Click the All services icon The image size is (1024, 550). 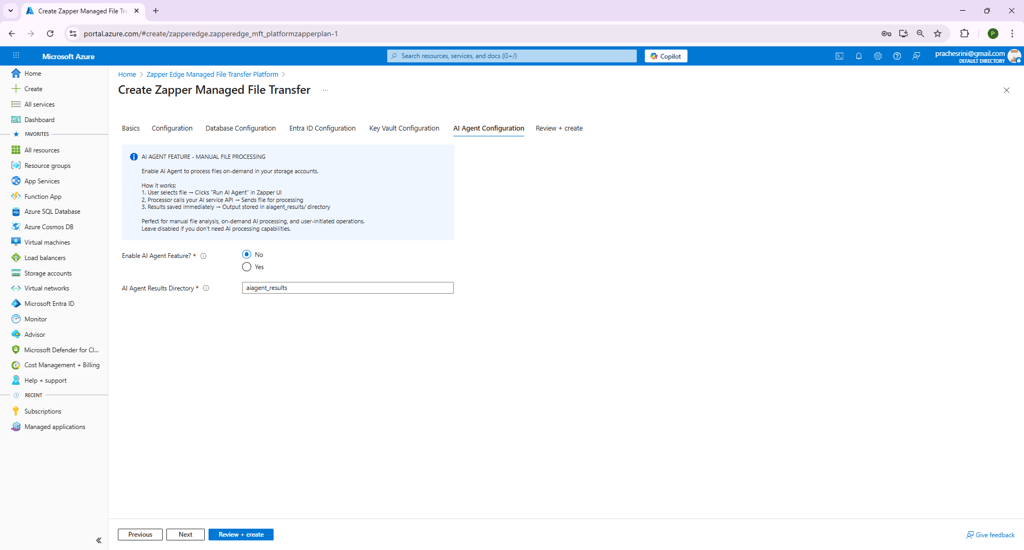(16, 105)
